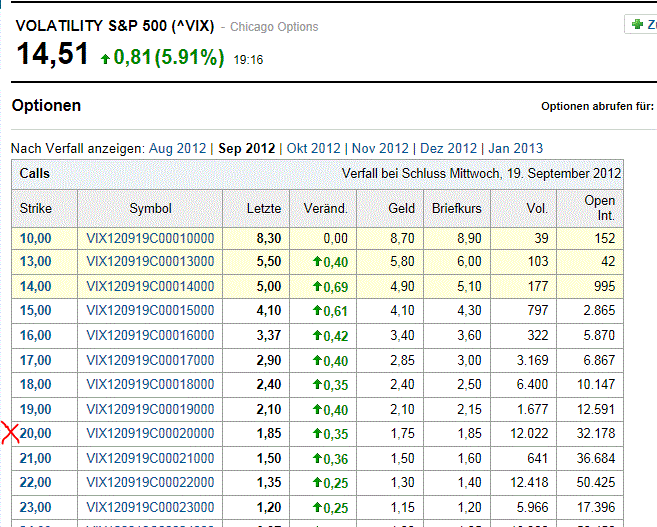Click the Chicago Options exchange label
Screen dimensions: 657x527
coord(274,27)
